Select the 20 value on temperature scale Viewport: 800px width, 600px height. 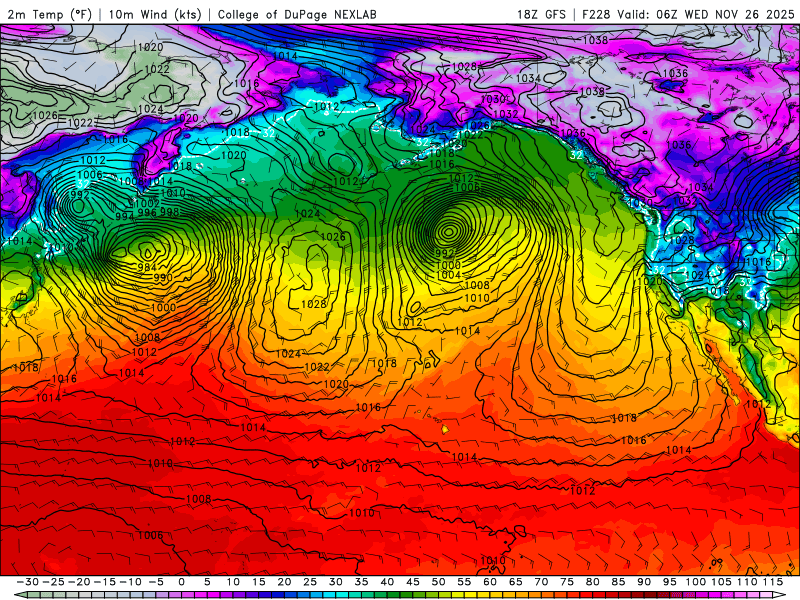284,582
